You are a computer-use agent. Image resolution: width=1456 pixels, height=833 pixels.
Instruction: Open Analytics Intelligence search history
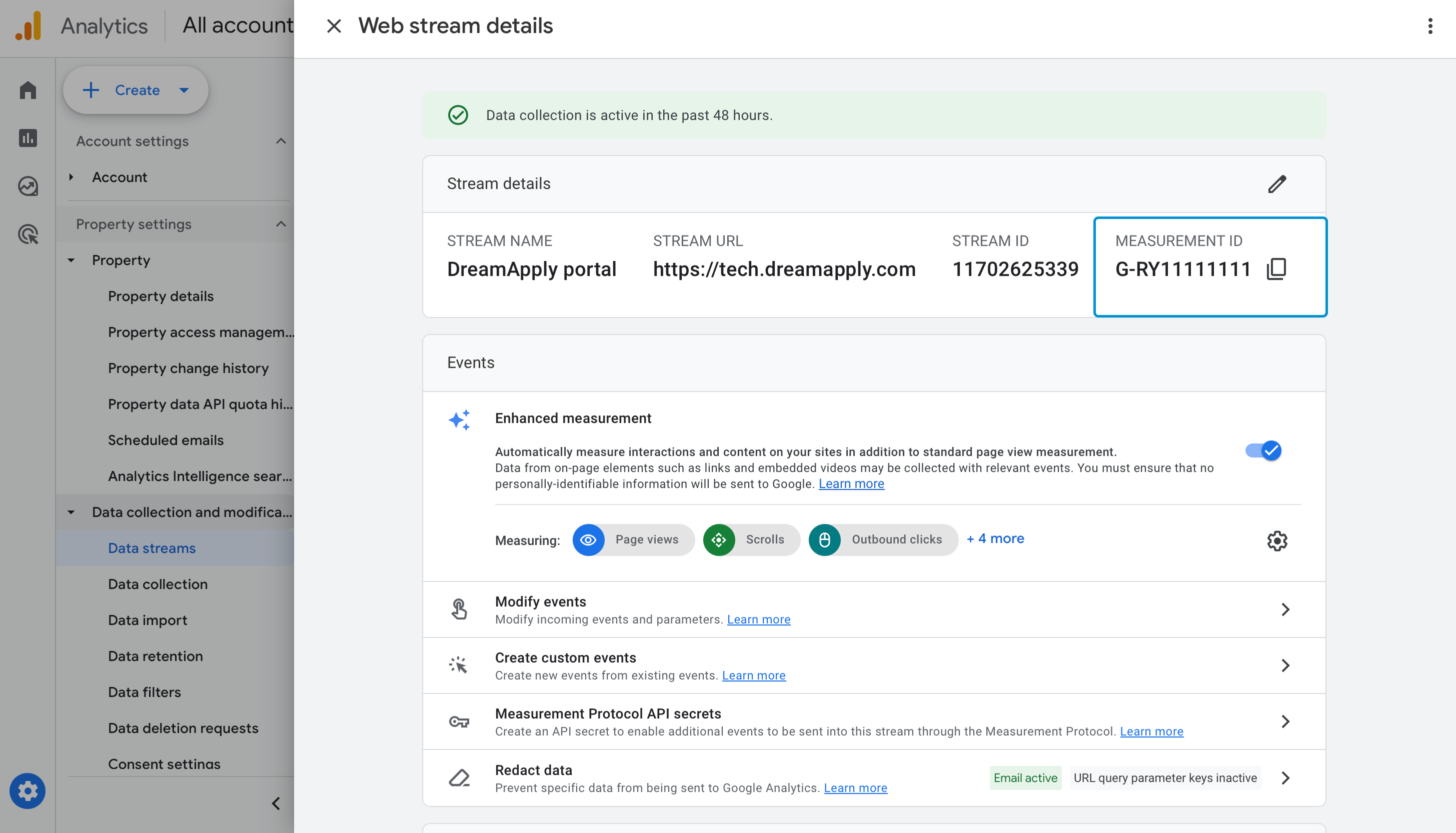click(200, 476)
